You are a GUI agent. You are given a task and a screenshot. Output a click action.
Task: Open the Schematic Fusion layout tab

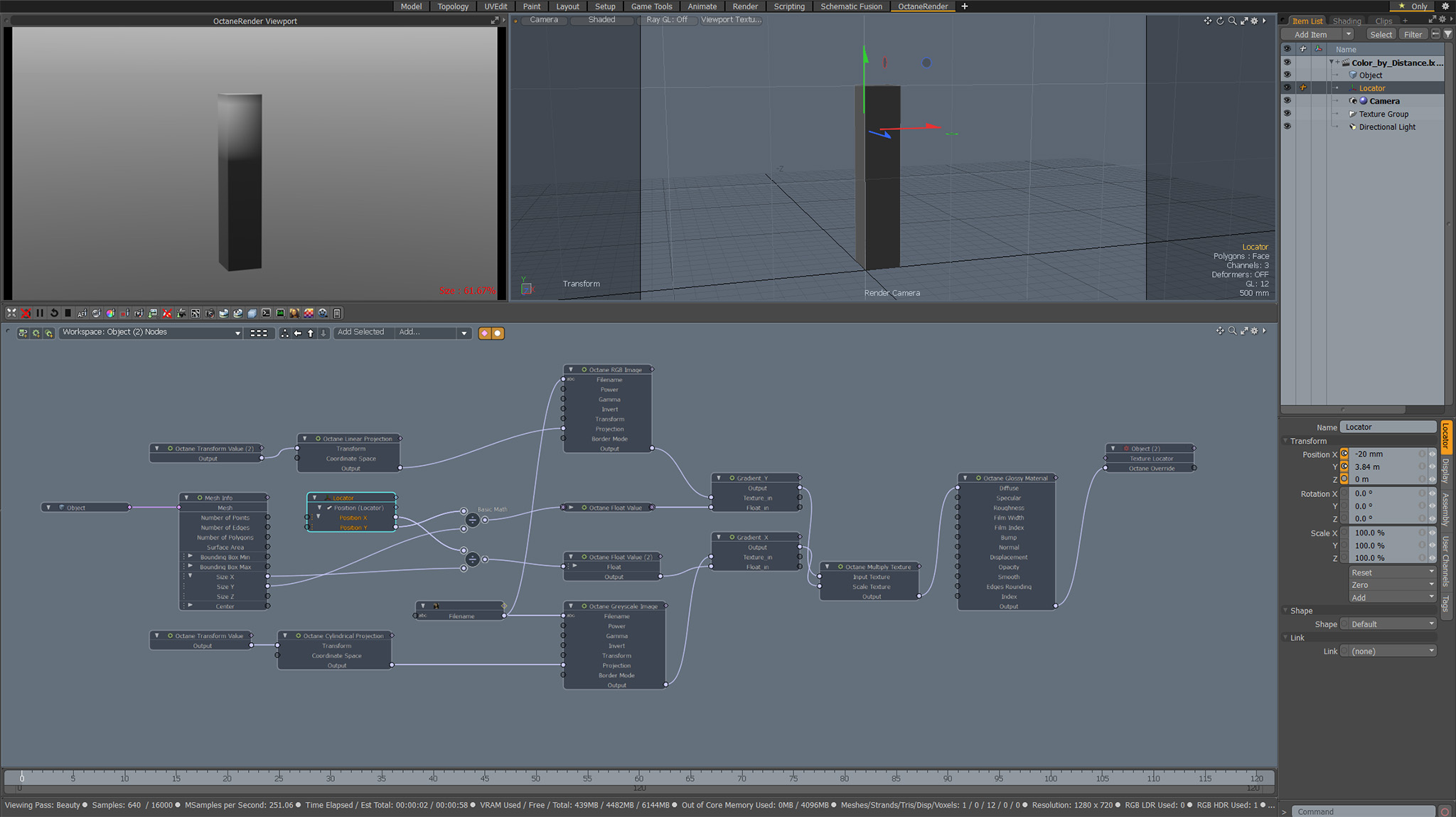(851, 6)
